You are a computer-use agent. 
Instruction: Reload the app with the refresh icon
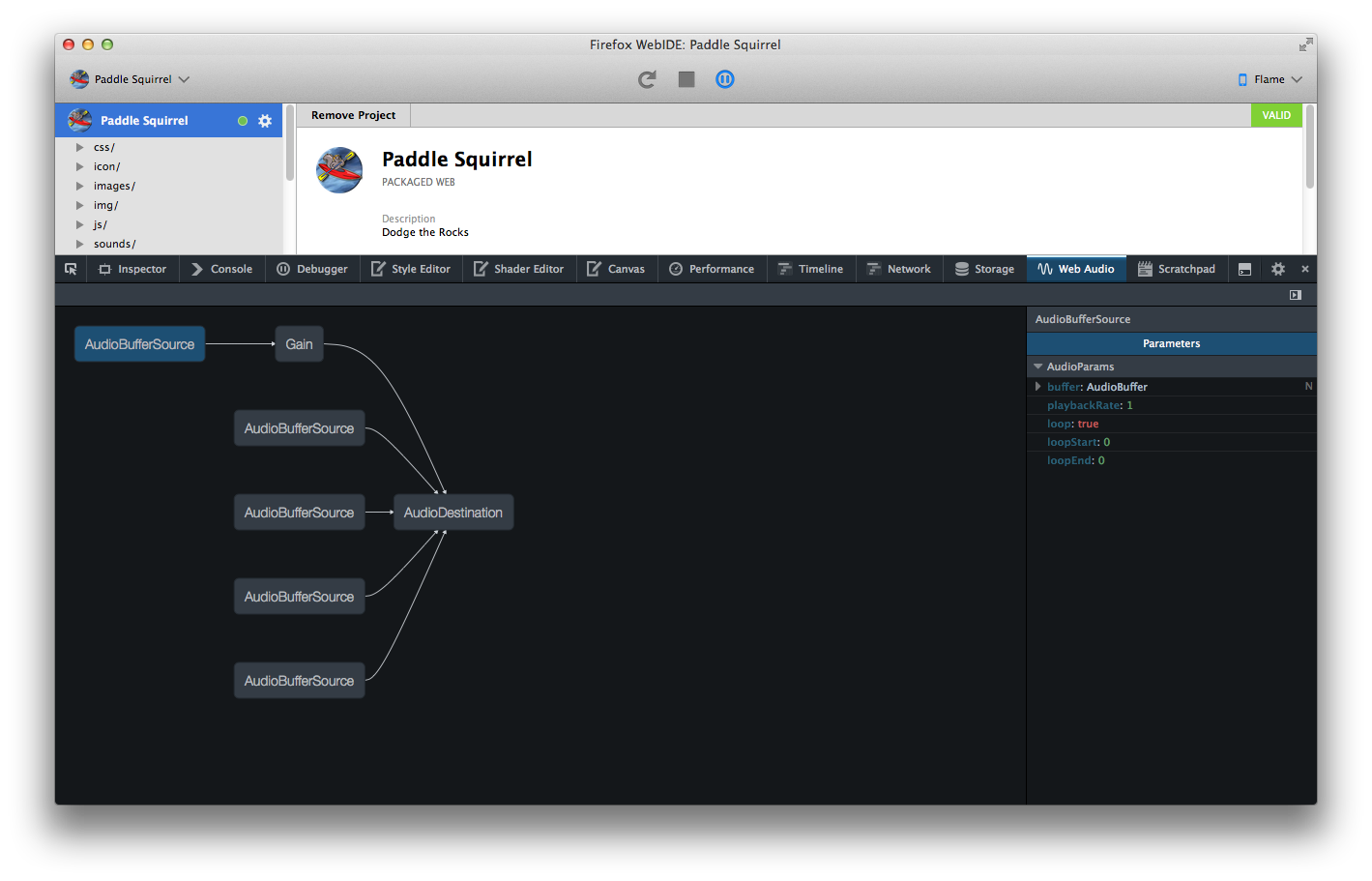click(x=647, y=79)
